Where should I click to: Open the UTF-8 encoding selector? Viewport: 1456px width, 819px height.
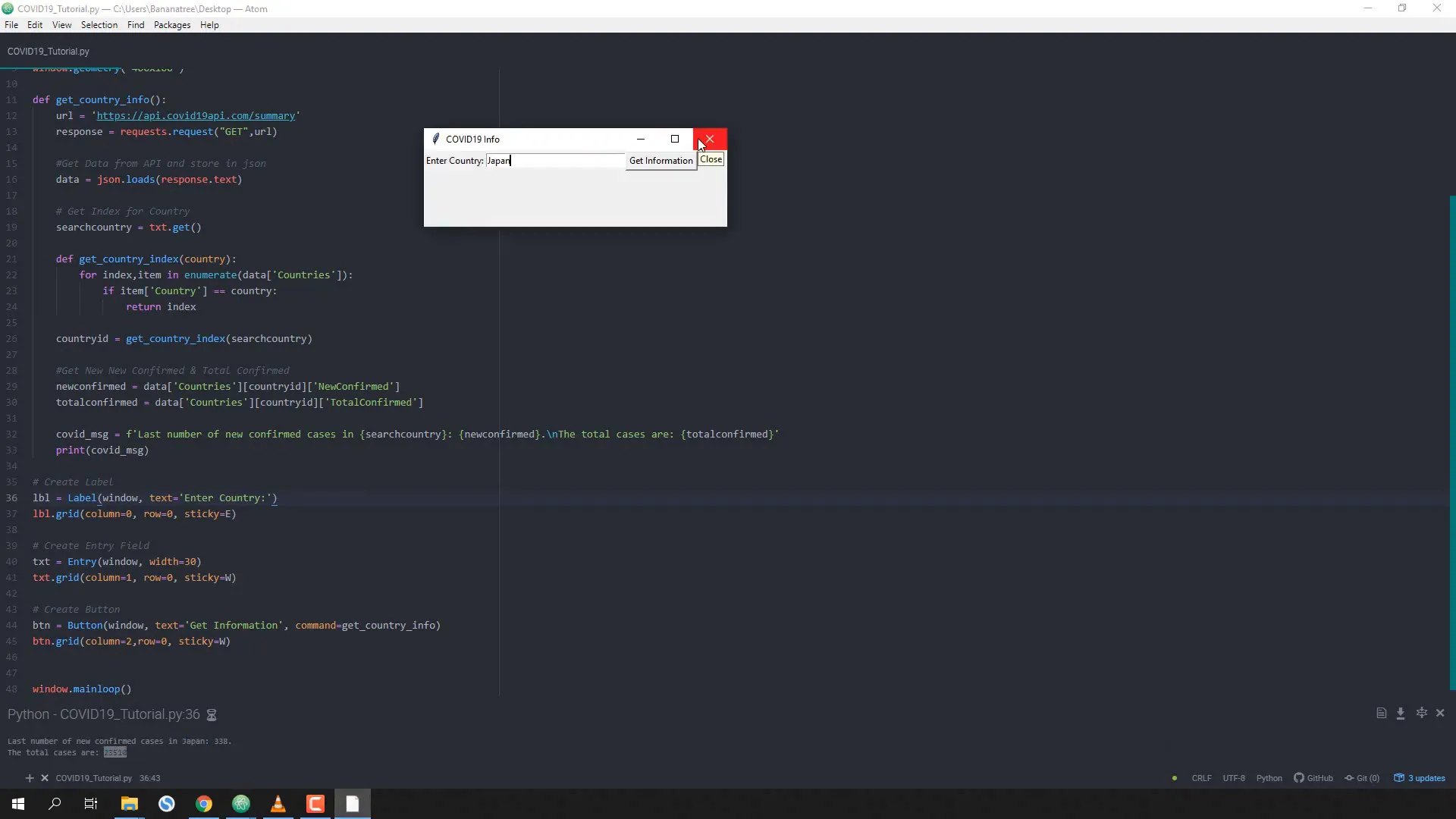1235,778
